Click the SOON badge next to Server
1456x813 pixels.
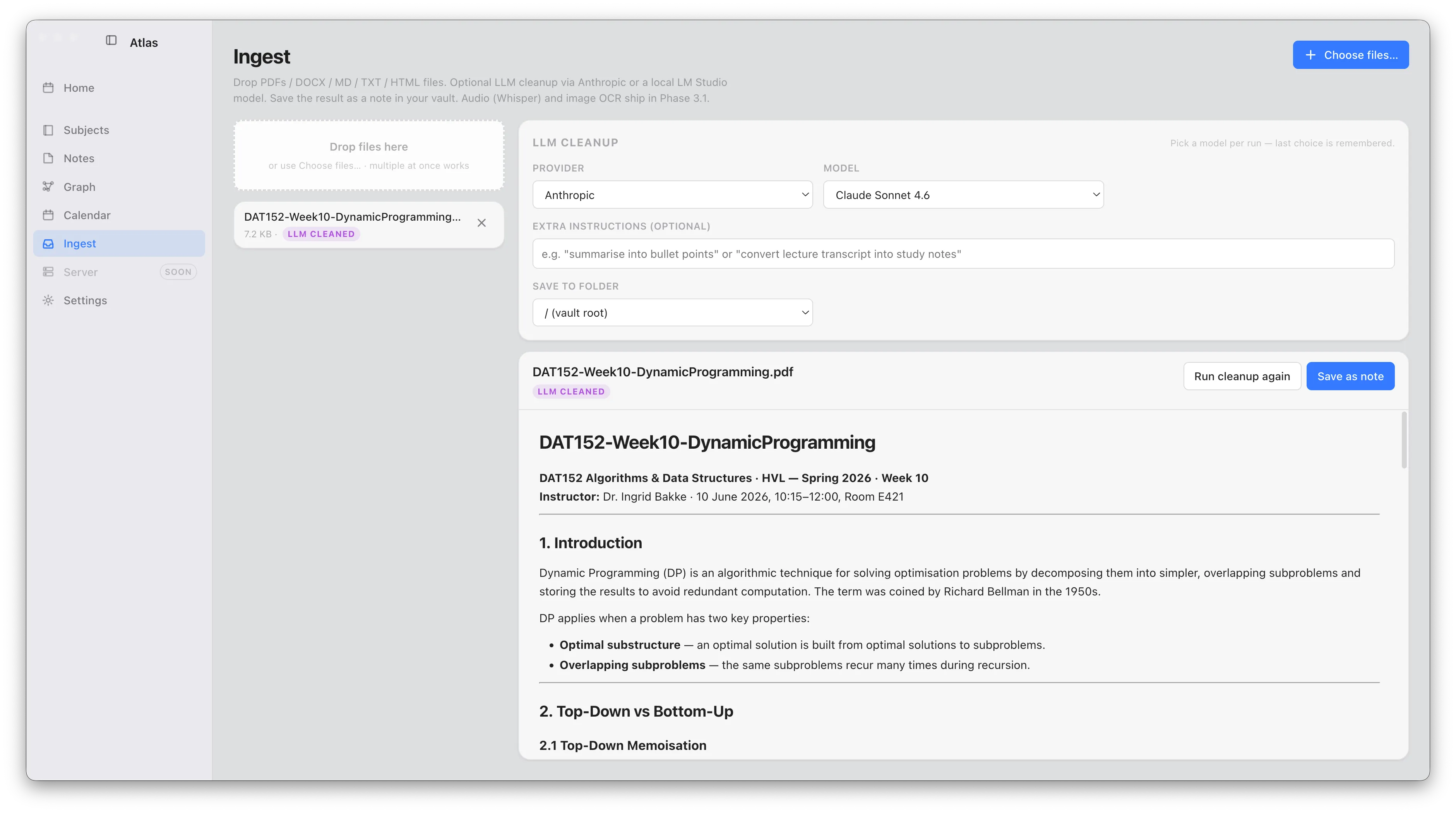[178, 272]
